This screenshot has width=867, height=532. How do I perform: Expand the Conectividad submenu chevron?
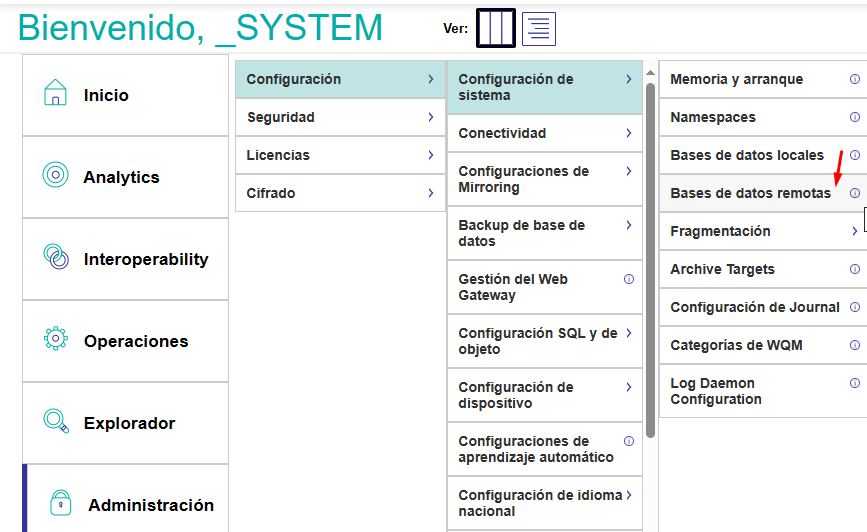(628, 133)
